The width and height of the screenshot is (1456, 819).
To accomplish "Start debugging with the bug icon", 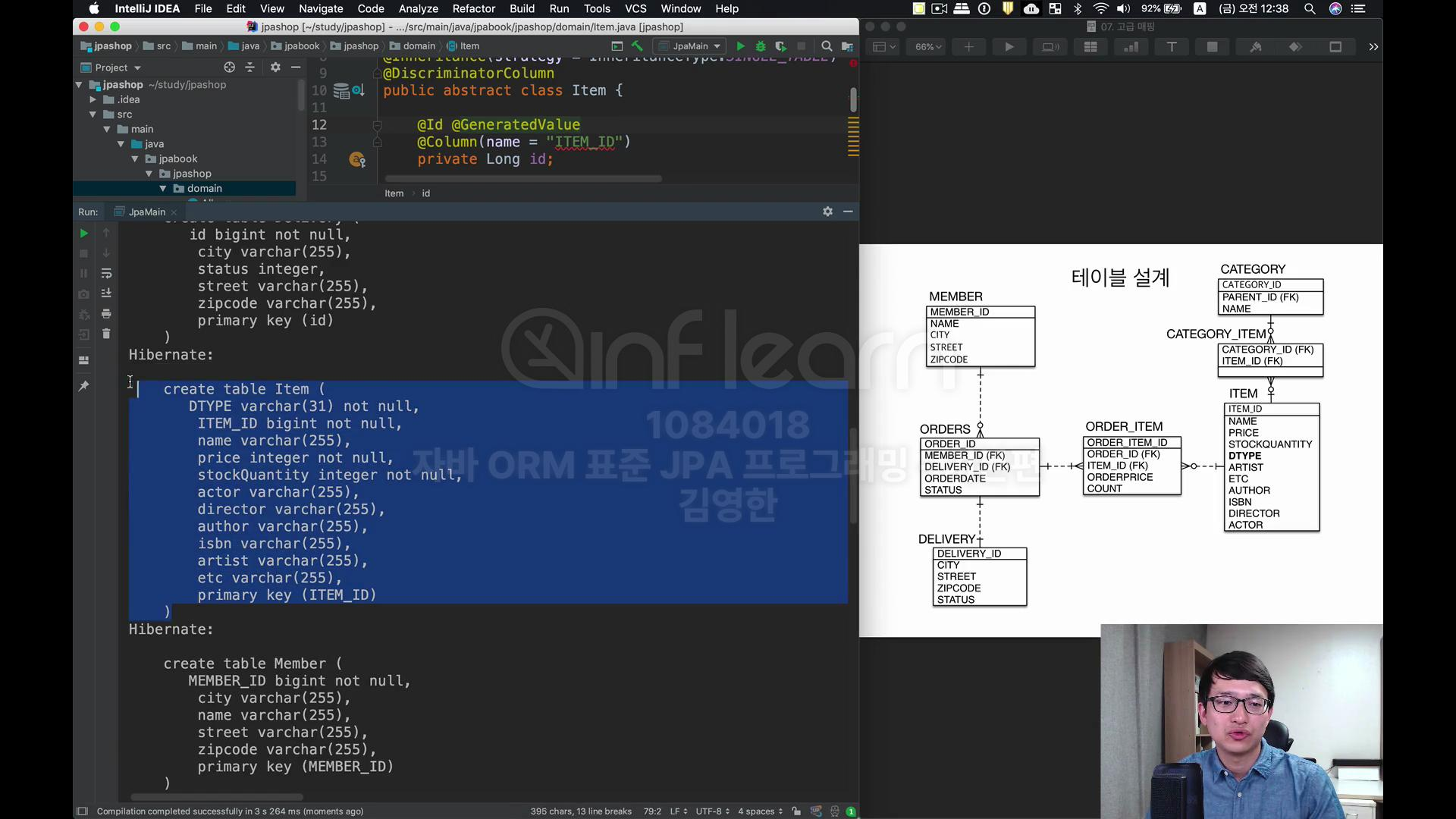I will (x=761, y=46).
